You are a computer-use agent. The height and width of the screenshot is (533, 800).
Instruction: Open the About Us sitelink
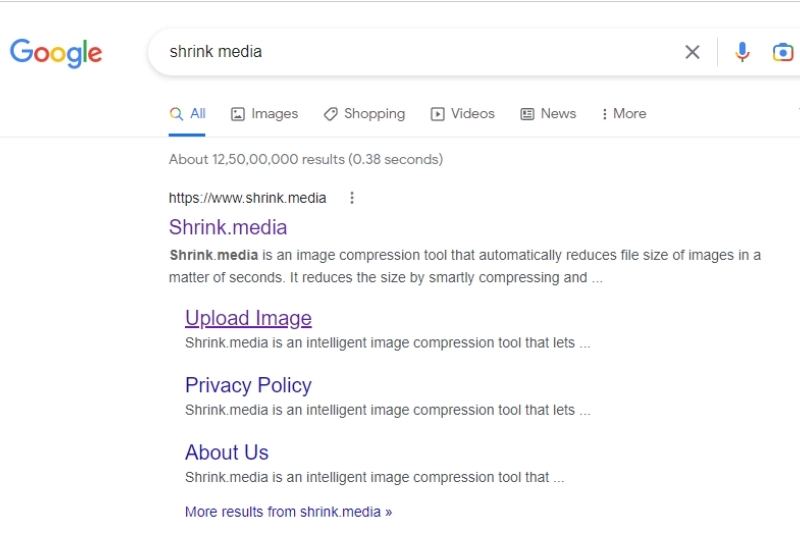[x=227, y=452]
